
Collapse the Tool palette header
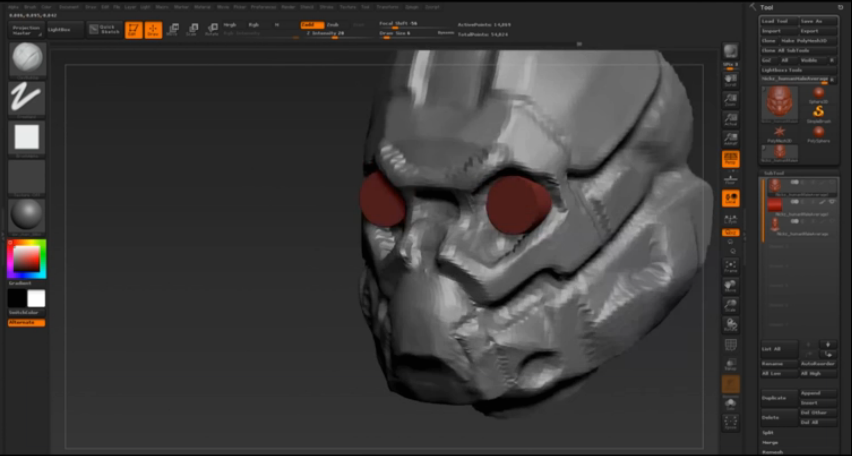point(767,7)
